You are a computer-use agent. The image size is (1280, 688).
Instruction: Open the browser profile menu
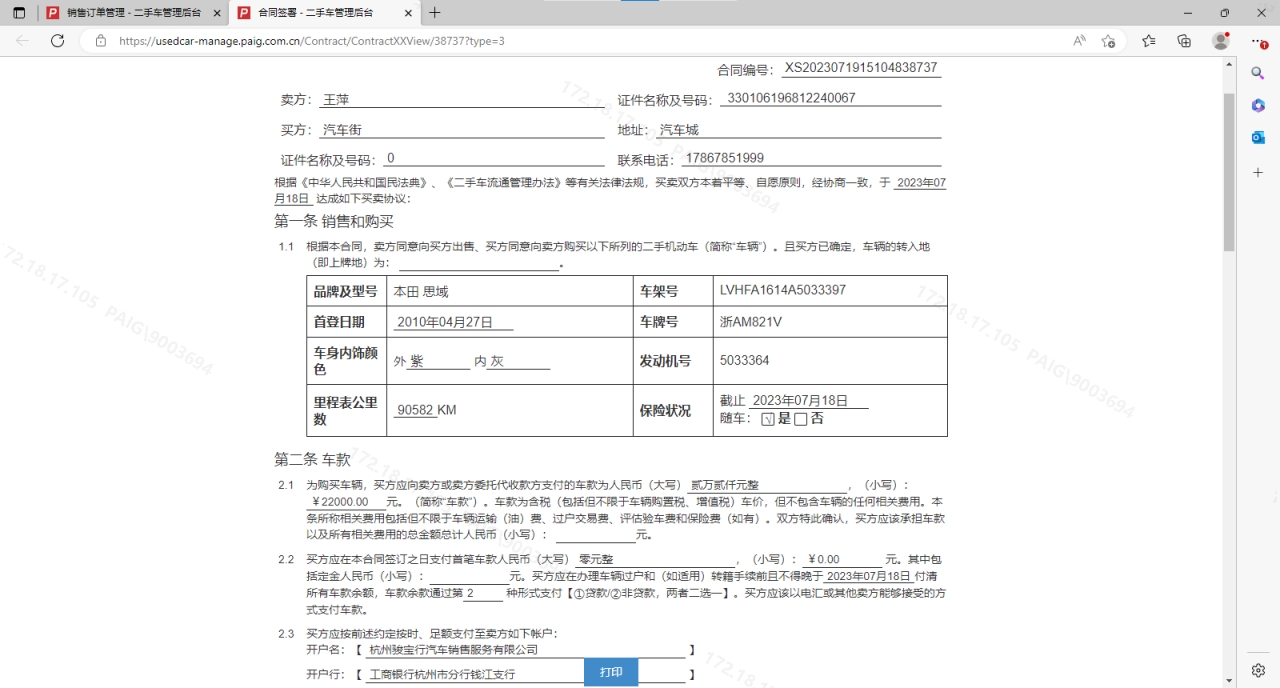(1220, 41)
